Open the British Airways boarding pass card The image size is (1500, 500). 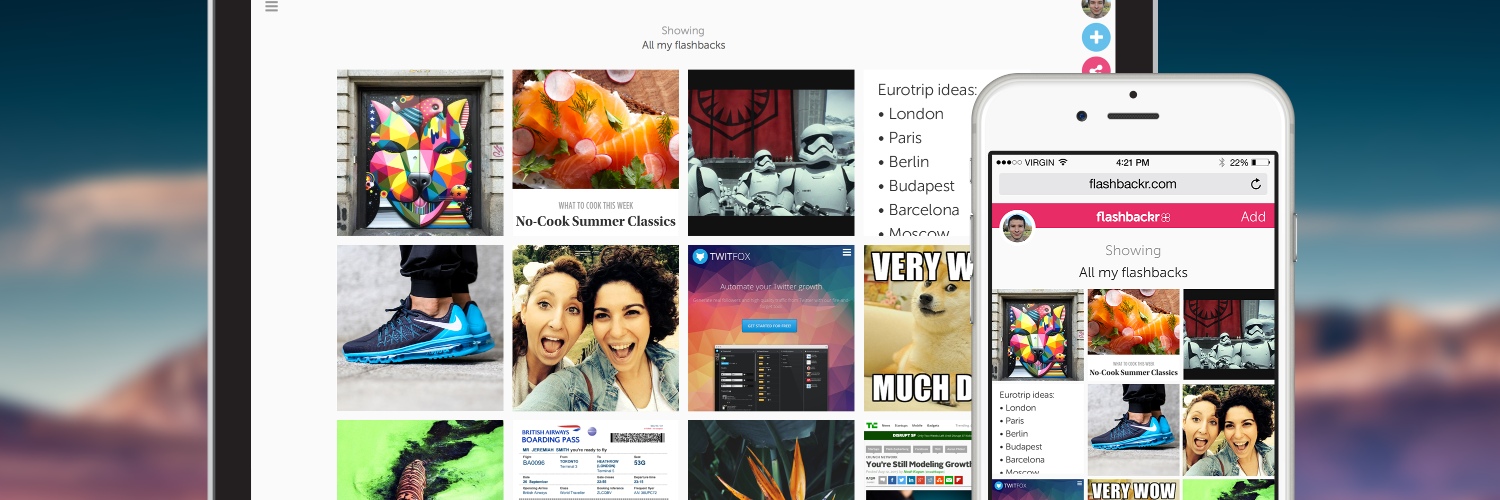596,460
